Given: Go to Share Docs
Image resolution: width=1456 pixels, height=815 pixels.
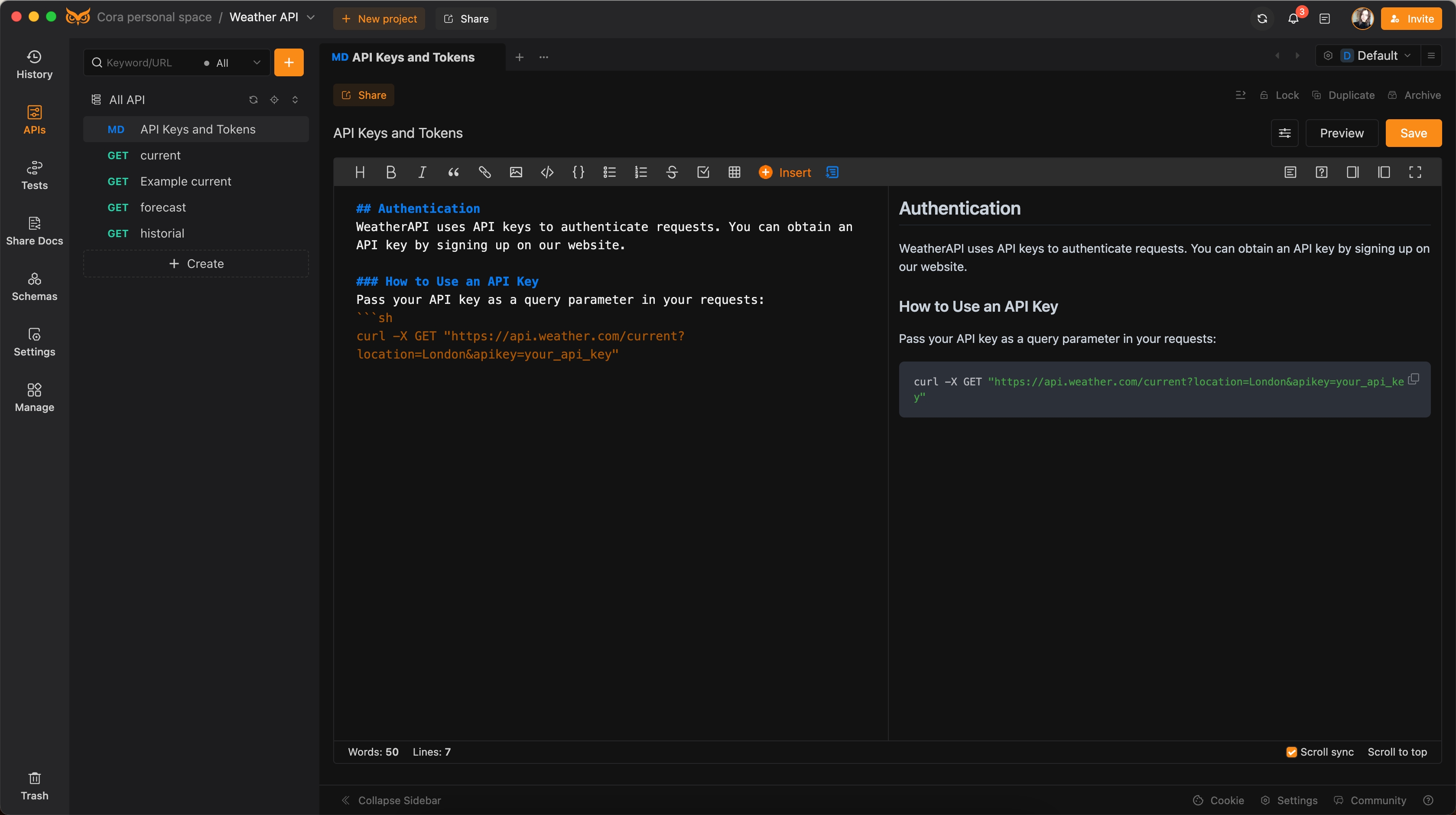Looking at the screenshot, I should coord(35,231).
